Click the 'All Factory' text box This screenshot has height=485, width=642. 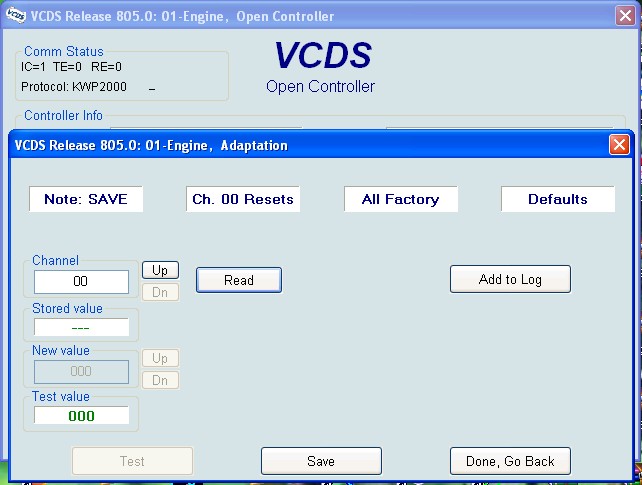[400, 199]
